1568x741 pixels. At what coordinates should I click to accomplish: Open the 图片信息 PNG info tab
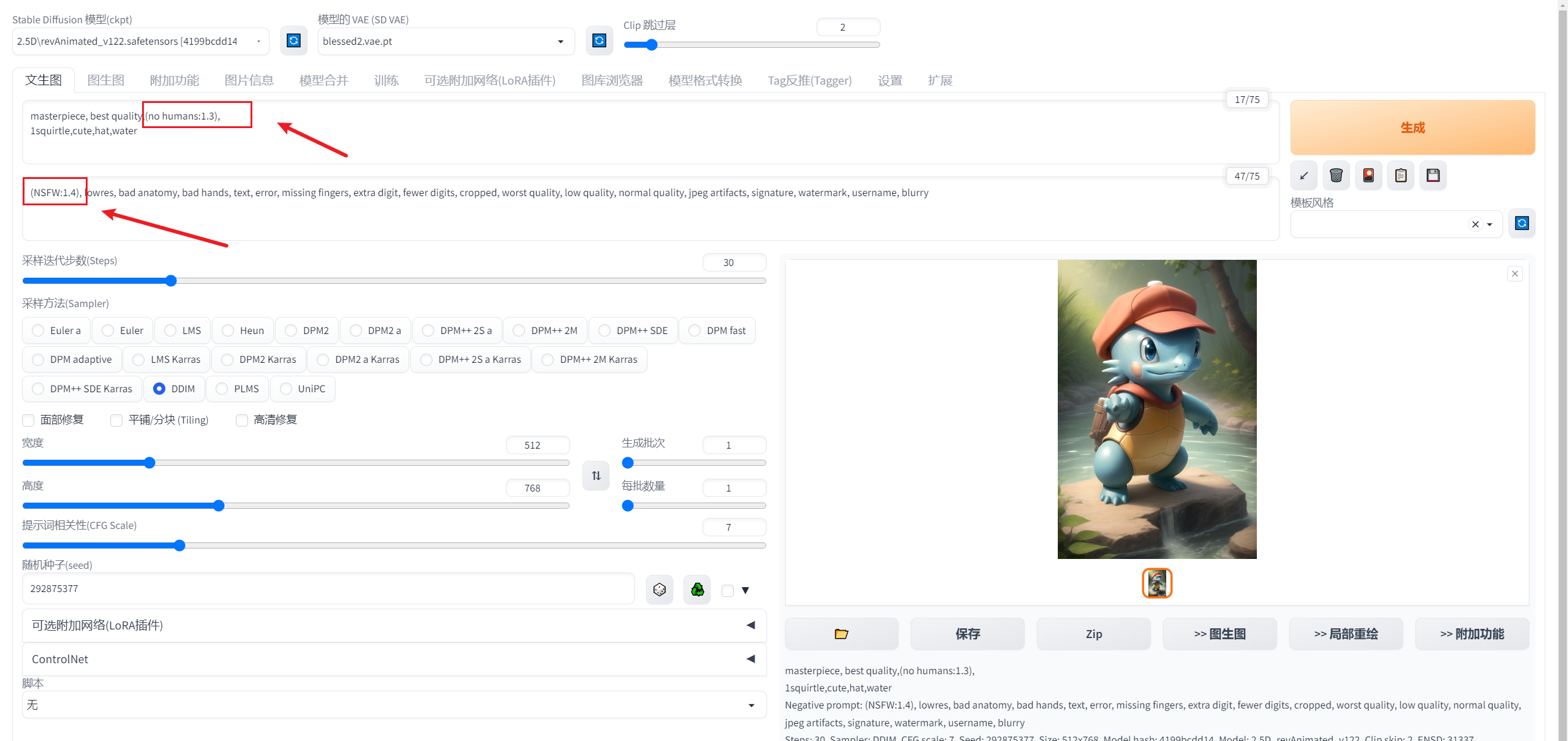(249, 80)
